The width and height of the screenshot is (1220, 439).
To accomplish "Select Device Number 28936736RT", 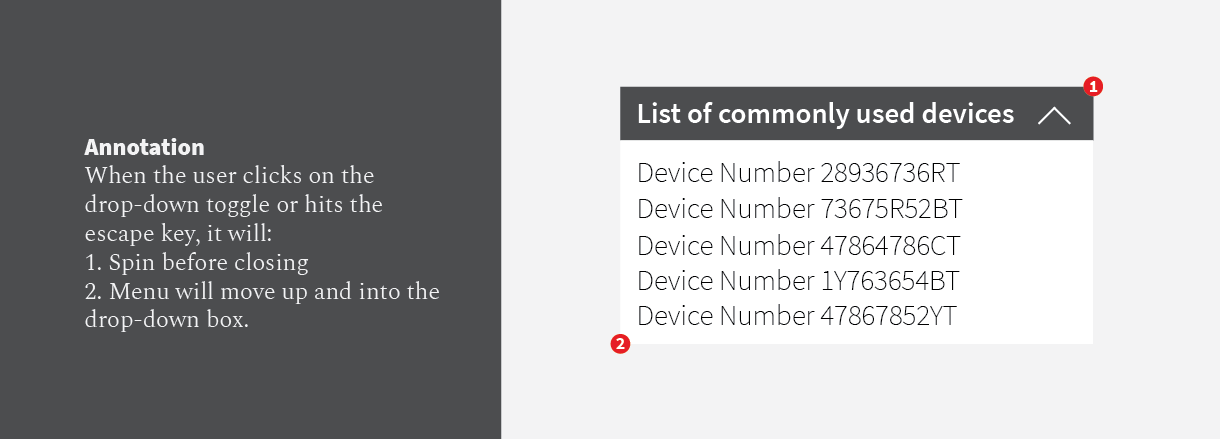I will pyautogui.click(x=798, y=173).
